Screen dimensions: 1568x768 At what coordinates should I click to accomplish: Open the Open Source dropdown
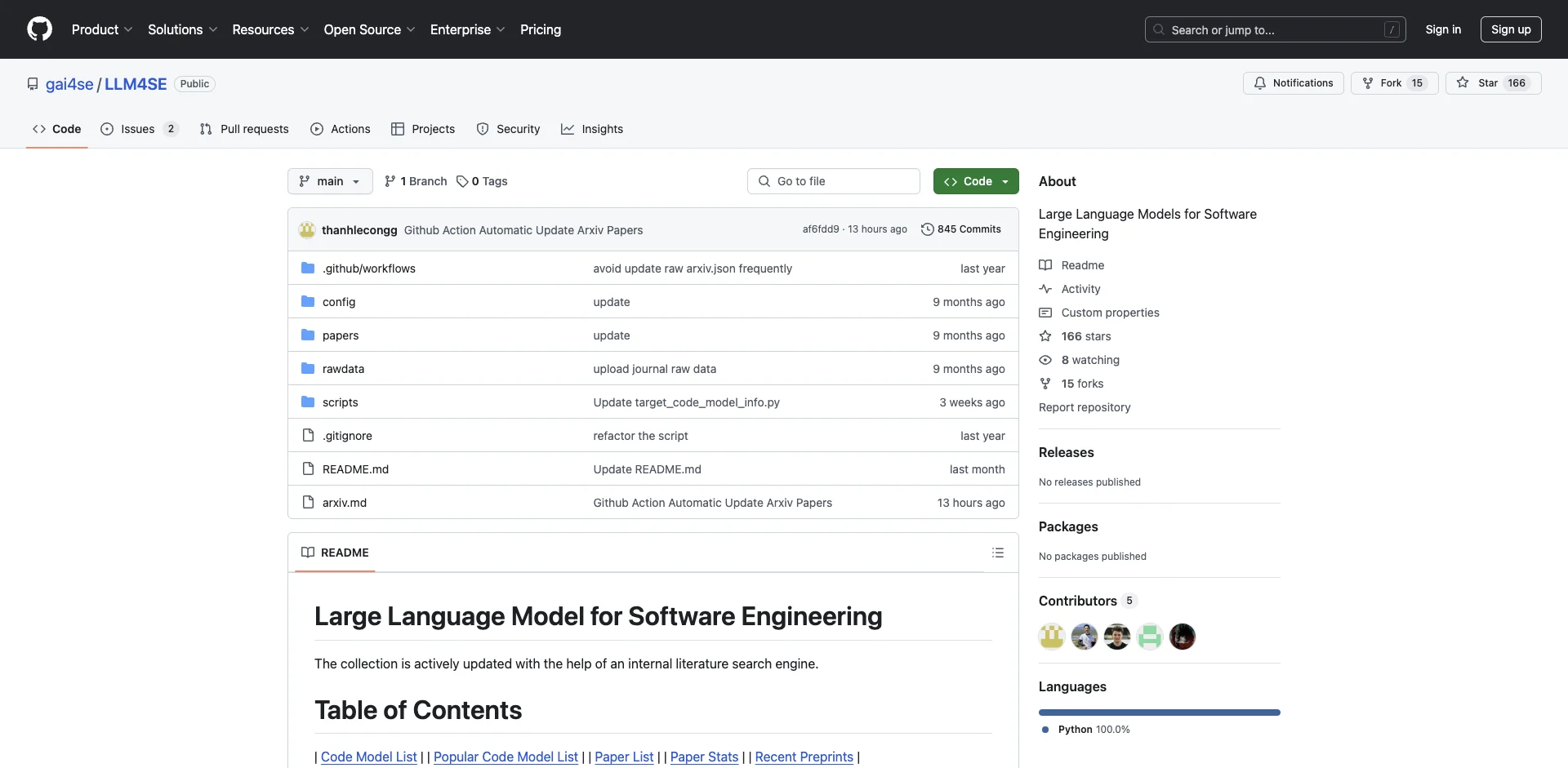point(369,29)
